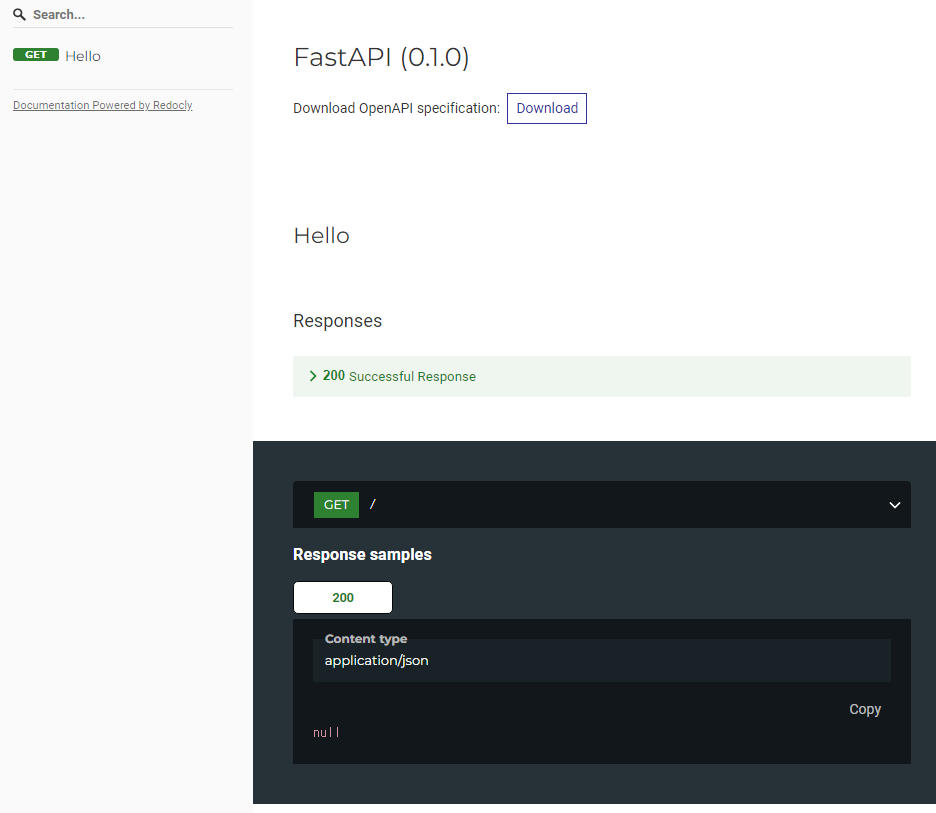Click the search magnifier icon
The height and width of the screenshot is (813, 936).
point(19,14)
